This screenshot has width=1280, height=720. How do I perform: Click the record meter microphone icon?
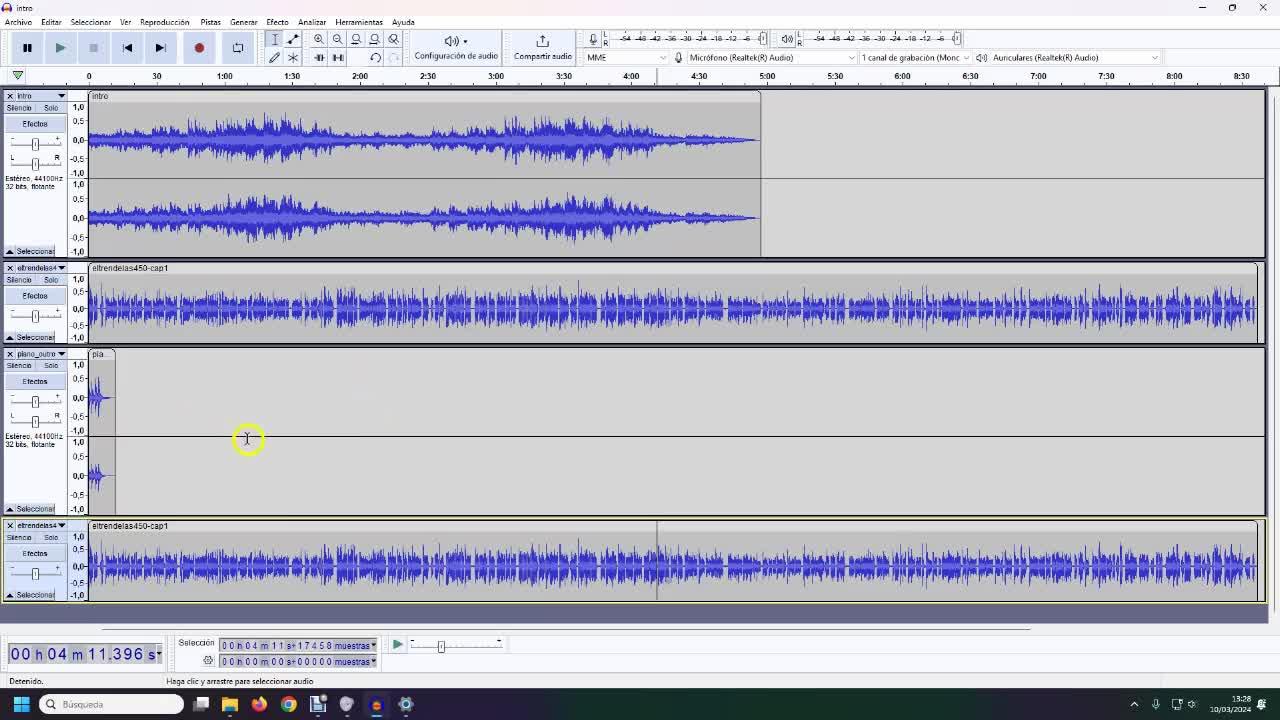(x=593, y=39)
